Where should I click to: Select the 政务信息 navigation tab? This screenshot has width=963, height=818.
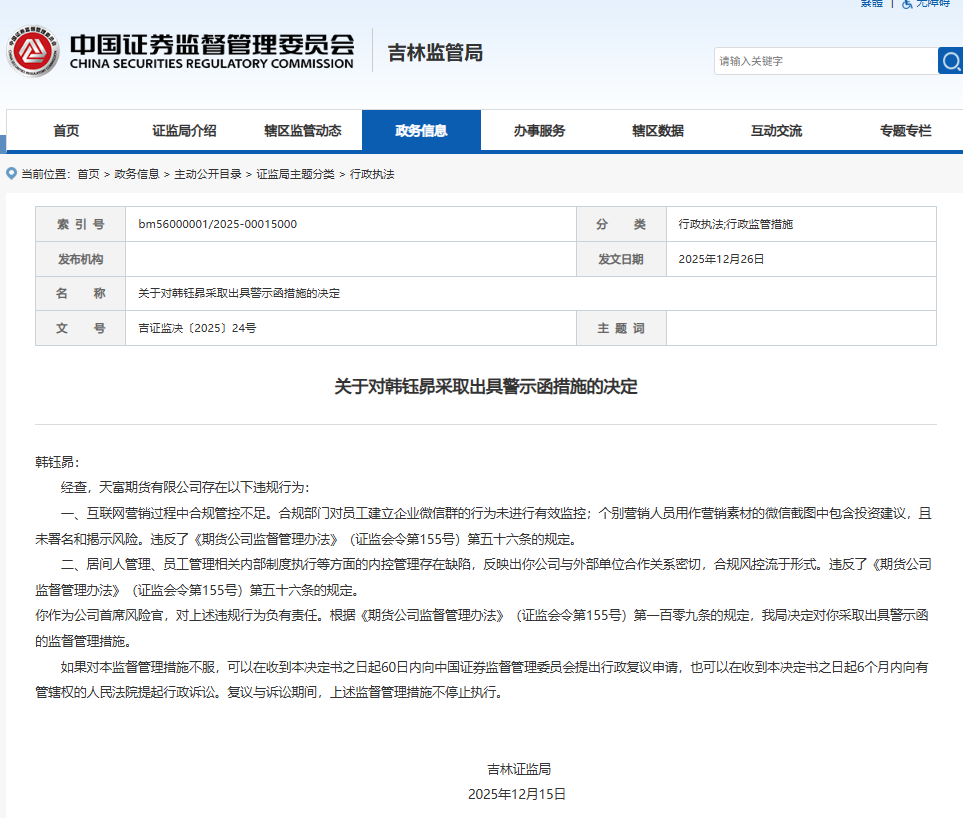[x=421, y=131]
